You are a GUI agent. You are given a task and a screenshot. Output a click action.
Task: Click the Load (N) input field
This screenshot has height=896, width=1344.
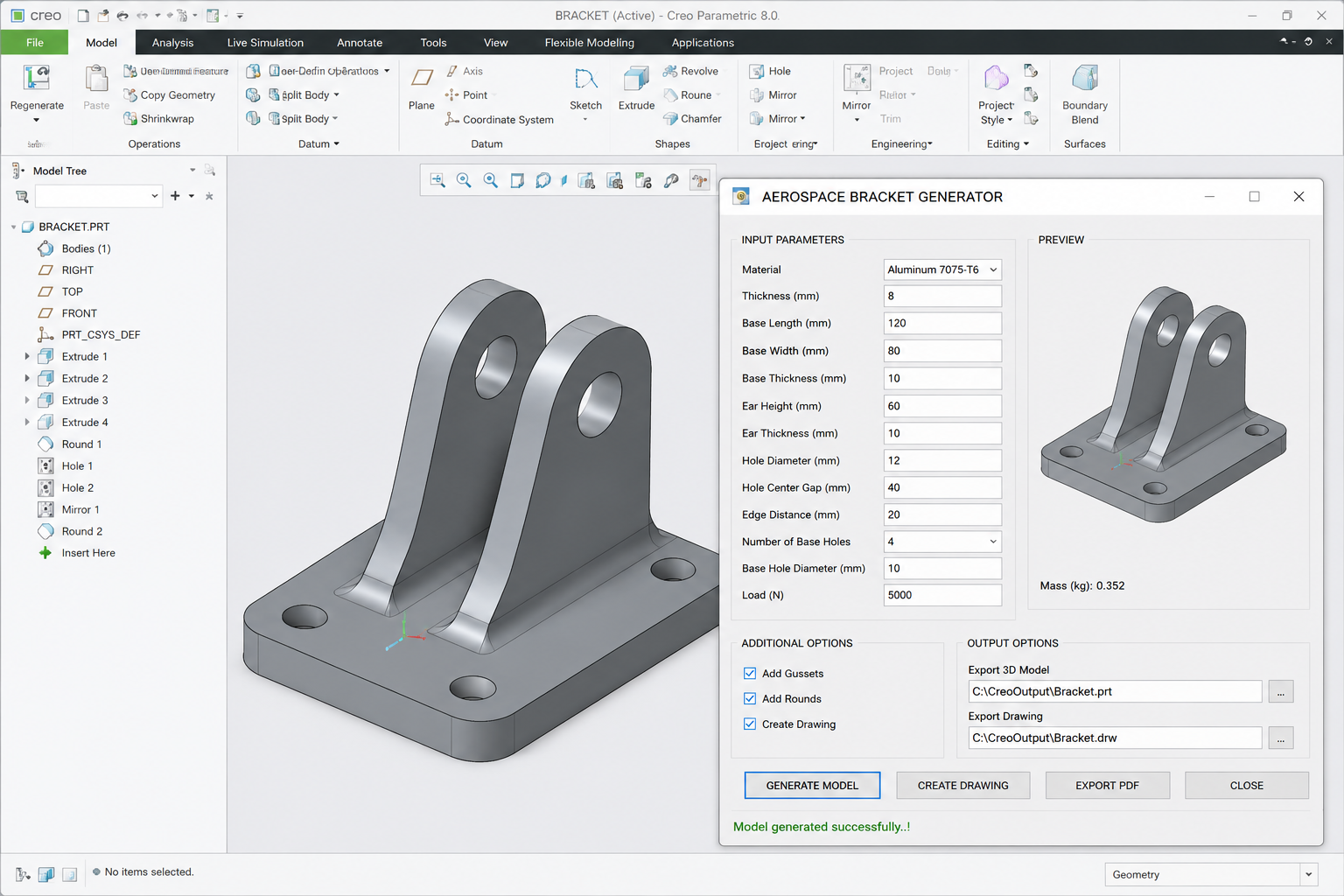pyautogui.click(x=942, y=595)
